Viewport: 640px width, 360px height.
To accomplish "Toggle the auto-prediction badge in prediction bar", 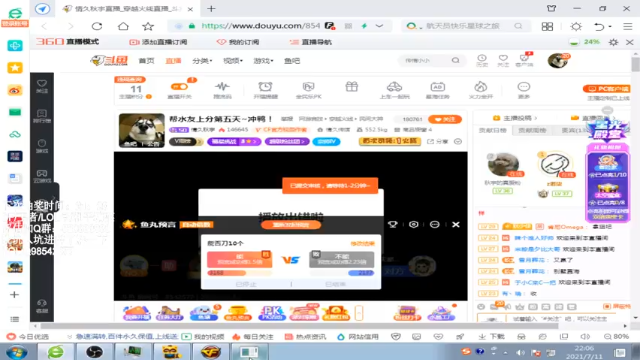I will [x=196, y=225].
